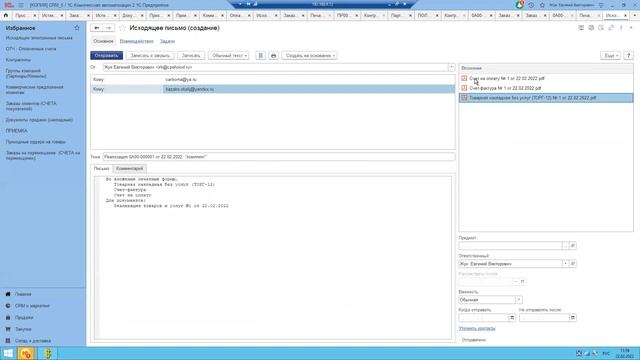Open calendar for Не отправлять после date
Screen dimensions: 640x360
point(573,318)
